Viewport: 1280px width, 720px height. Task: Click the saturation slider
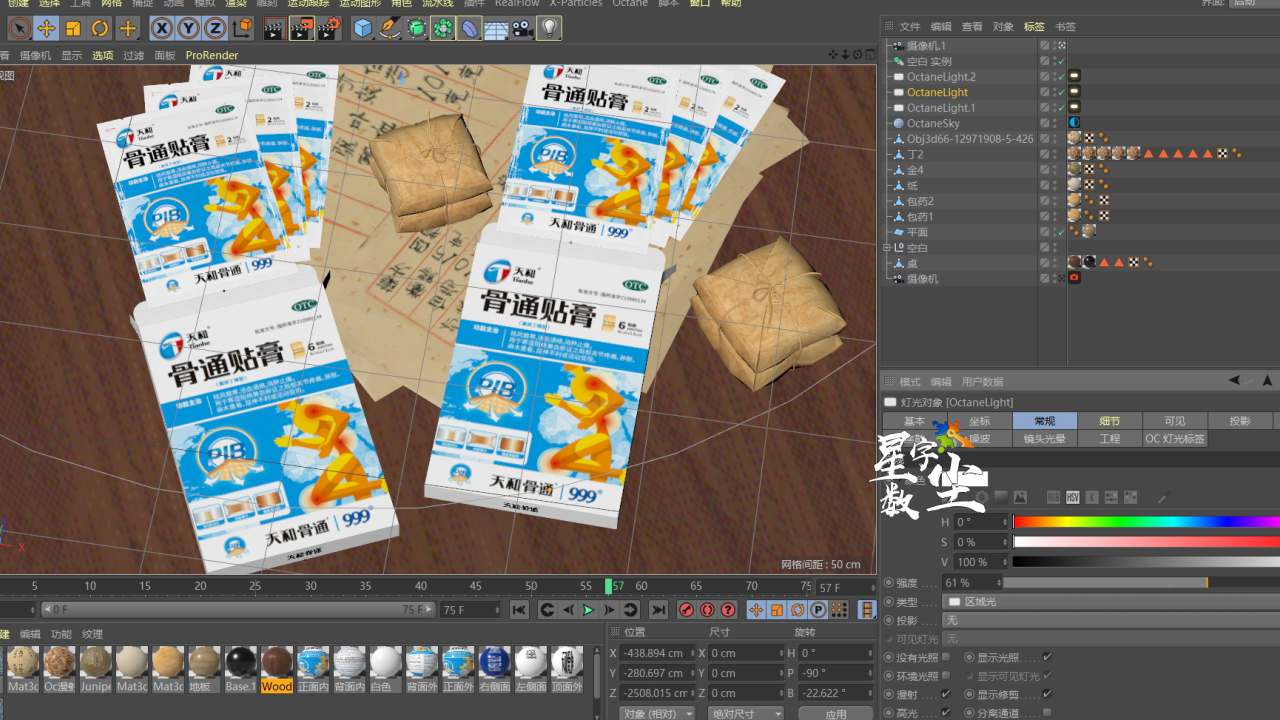click(x=1146, y=542)
